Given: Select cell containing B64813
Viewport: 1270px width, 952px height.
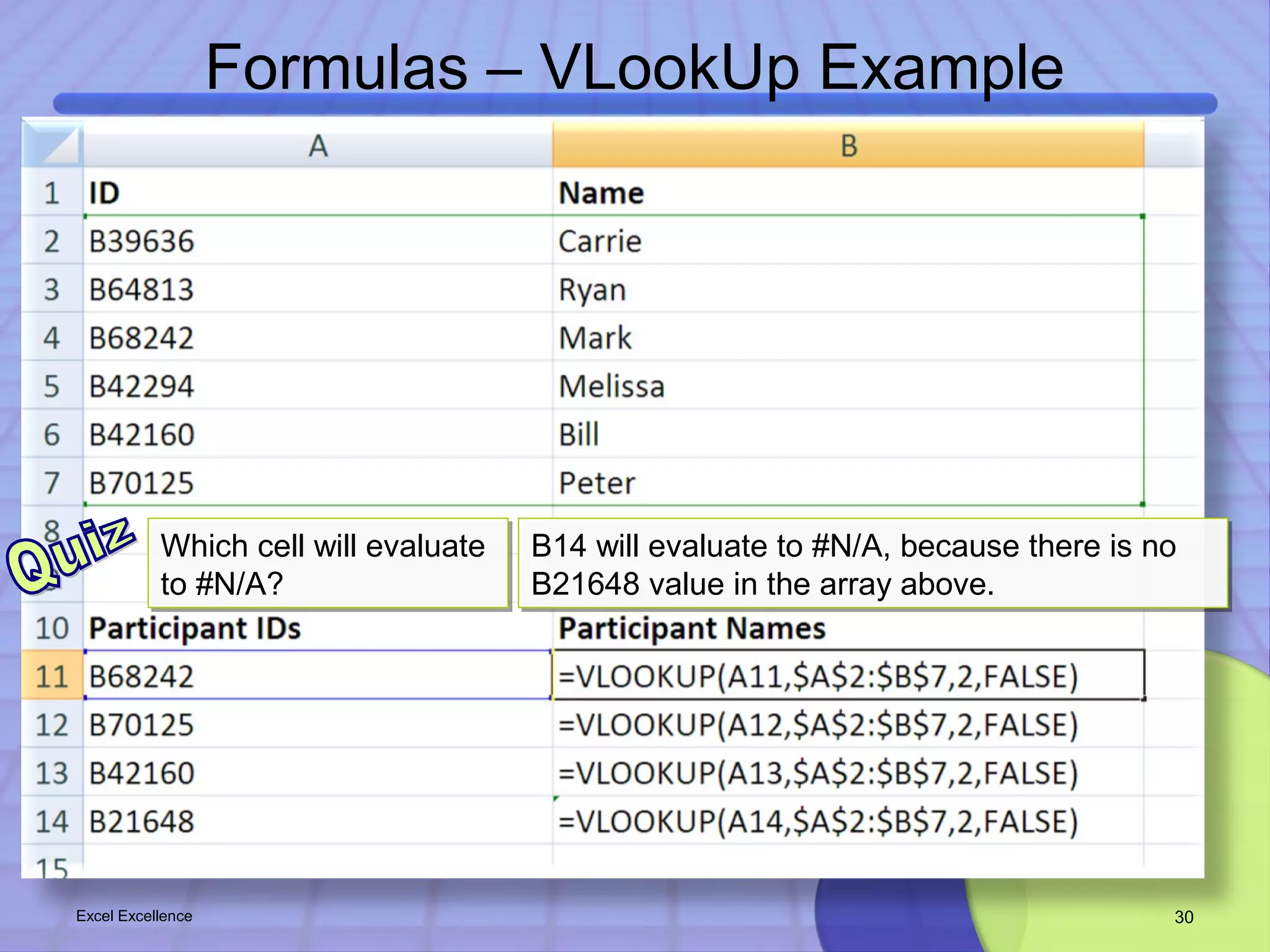Looking at the screenshot, I should coord(318,289).
